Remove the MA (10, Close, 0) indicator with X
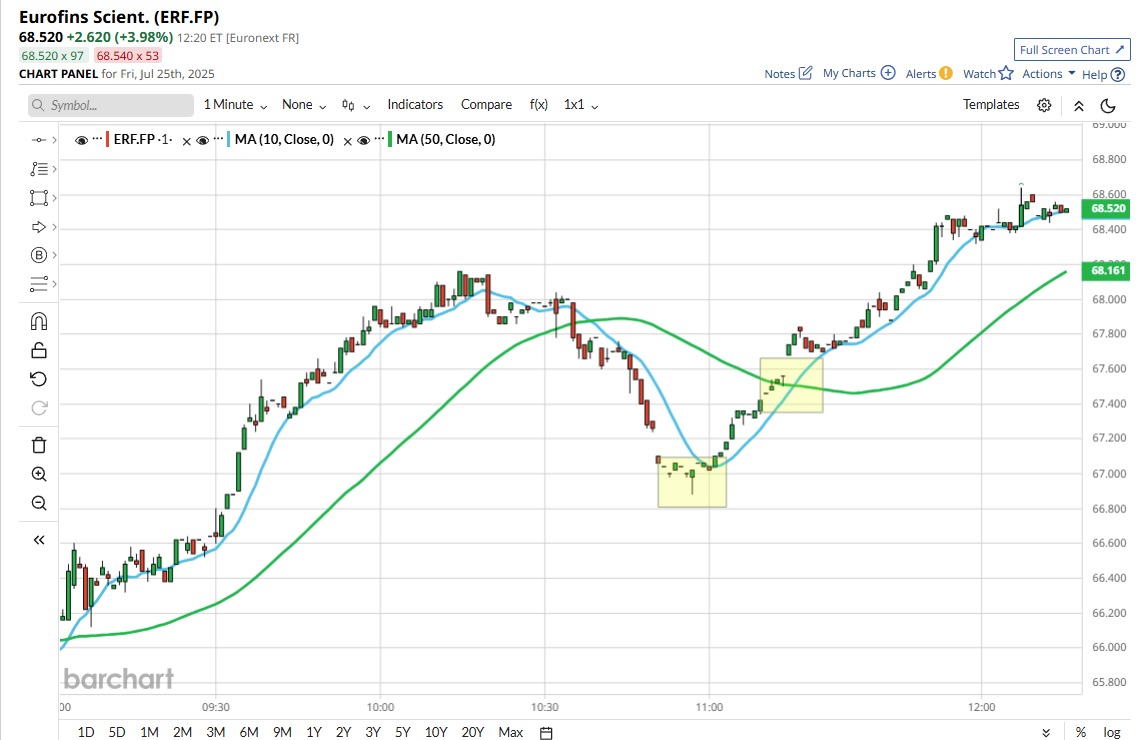This screenshot has height=740, width=1139. coord(347,141)
